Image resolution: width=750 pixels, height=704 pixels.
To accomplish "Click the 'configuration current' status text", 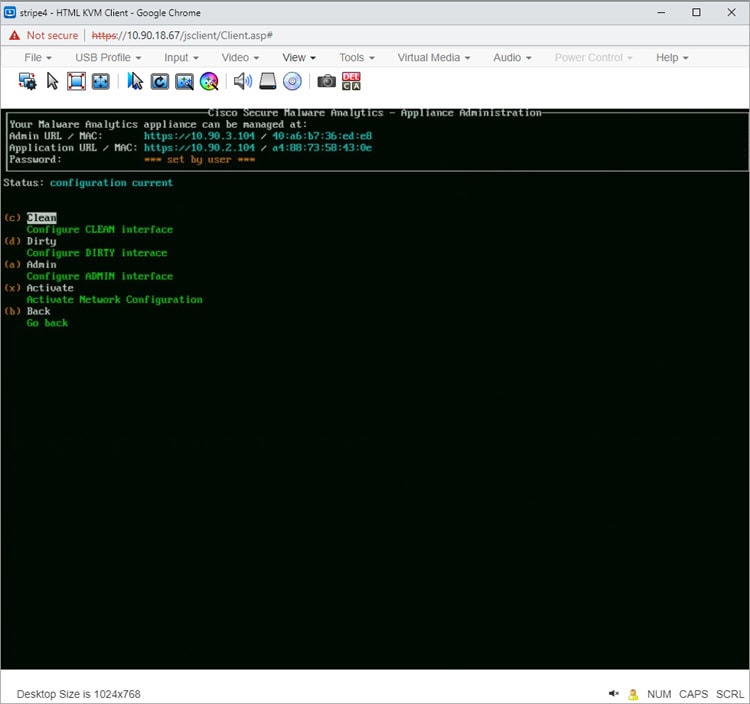I will (x=111, y=183).
